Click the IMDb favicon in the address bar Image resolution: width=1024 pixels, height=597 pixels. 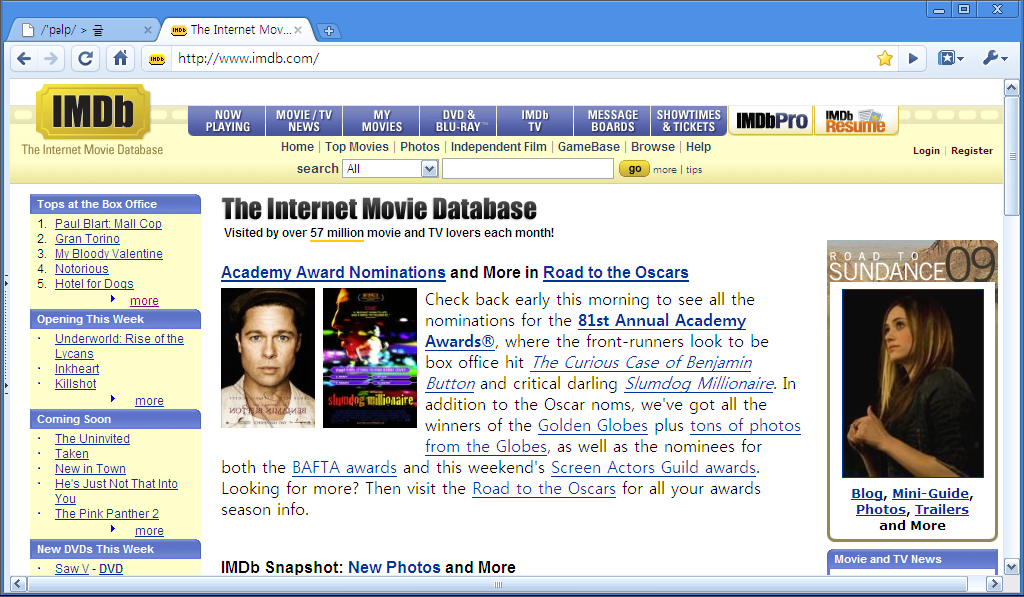click(157, 59)
